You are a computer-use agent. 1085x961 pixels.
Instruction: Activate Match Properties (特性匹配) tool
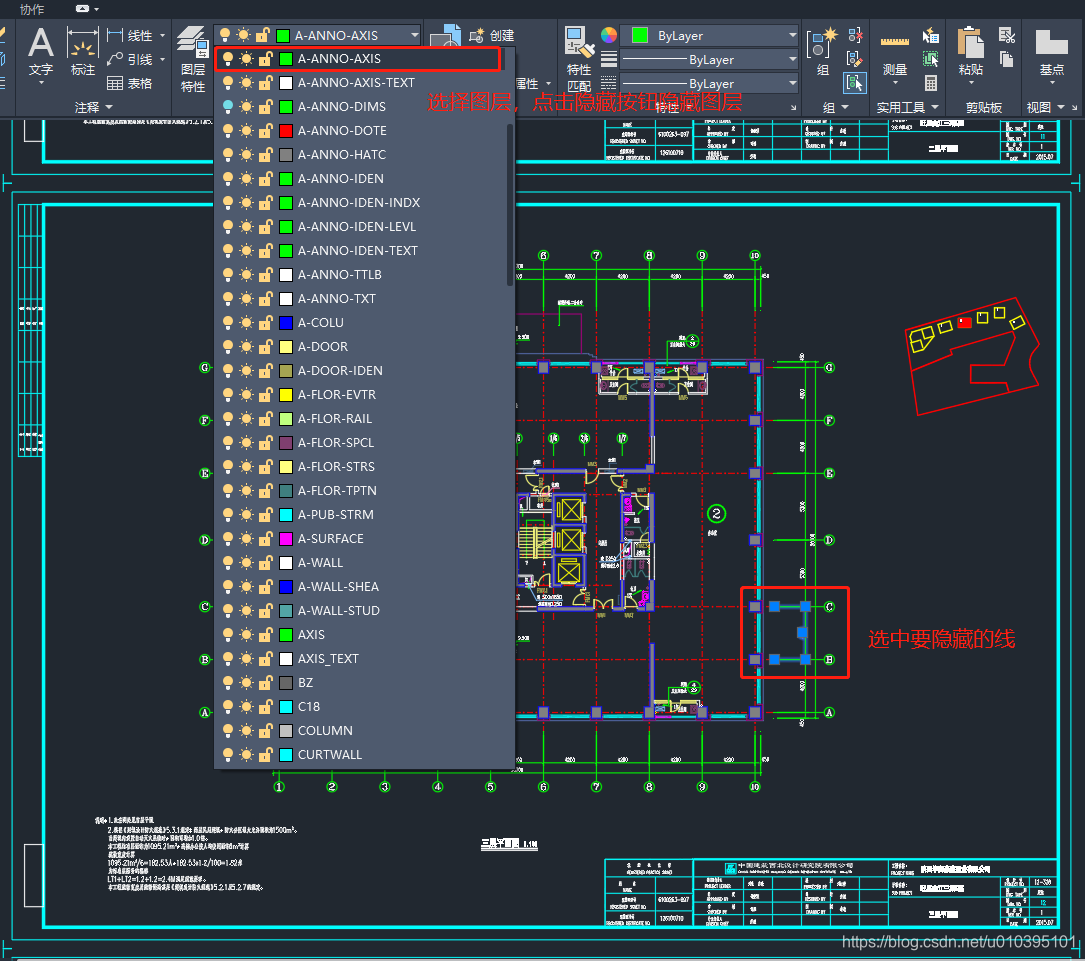(578, 59)
